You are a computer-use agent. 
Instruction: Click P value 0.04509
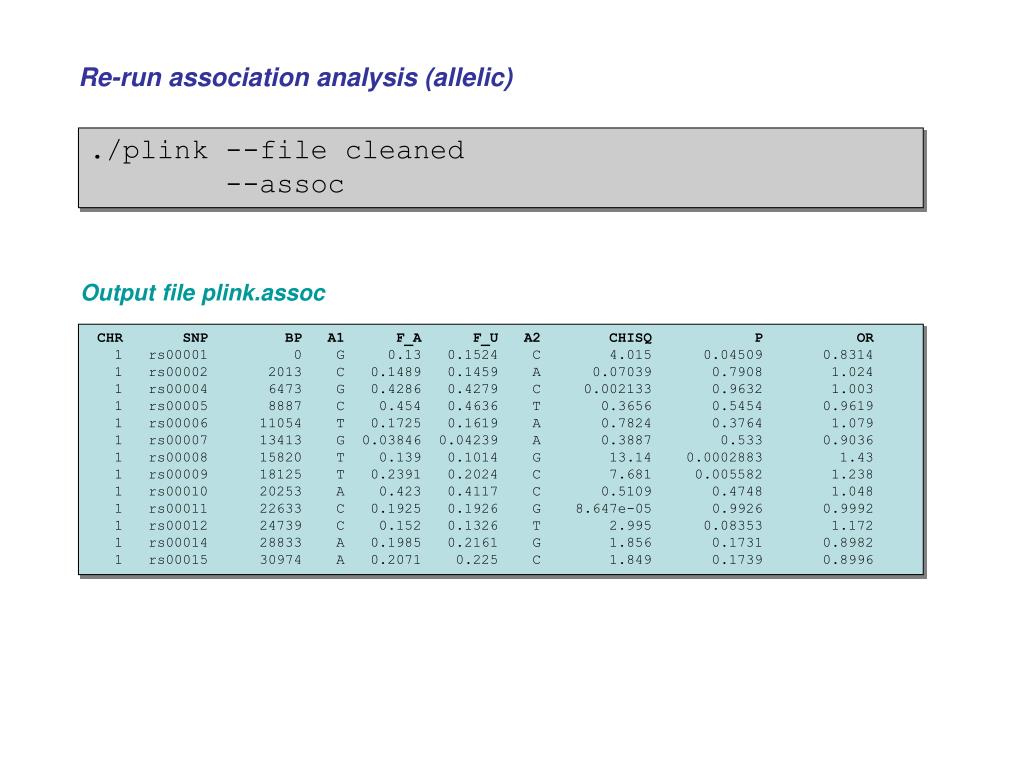click(733, 355)
